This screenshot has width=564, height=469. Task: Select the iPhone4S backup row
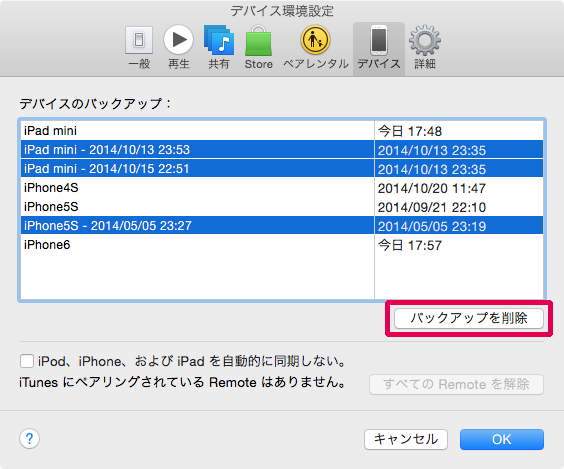coord(282,188)
